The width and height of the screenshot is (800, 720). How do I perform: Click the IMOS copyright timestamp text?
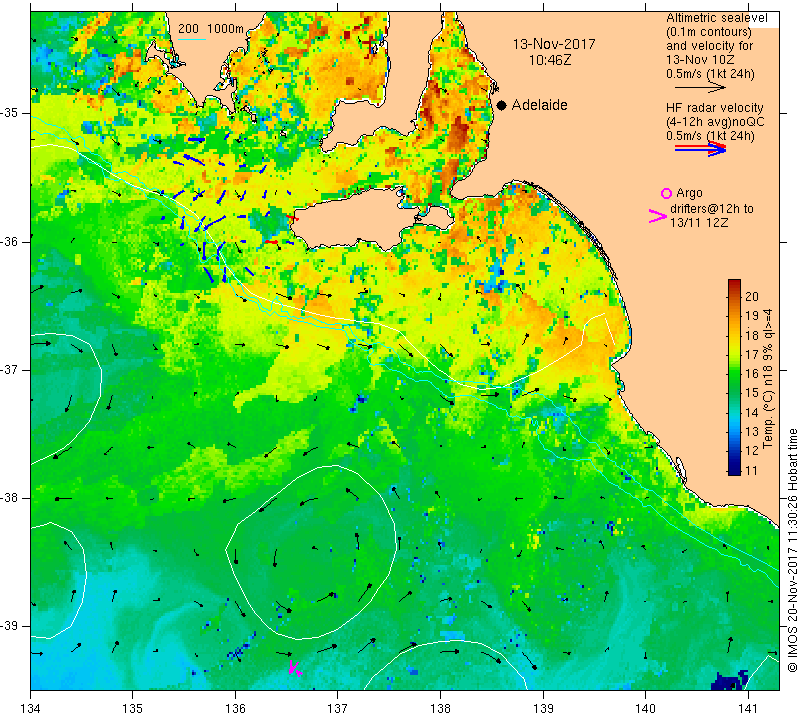tap(792, 550)
